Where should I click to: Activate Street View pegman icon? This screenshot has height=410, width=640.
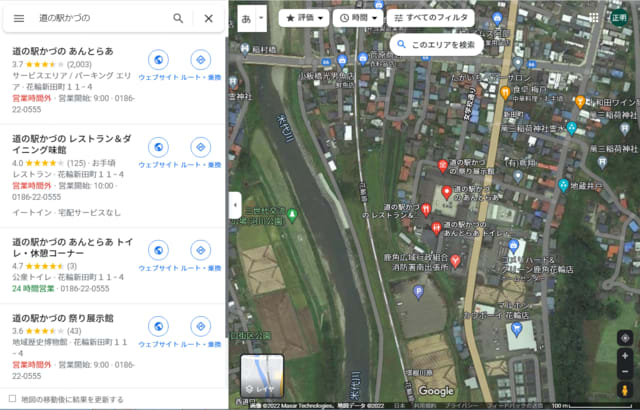[x=624, y=390]
